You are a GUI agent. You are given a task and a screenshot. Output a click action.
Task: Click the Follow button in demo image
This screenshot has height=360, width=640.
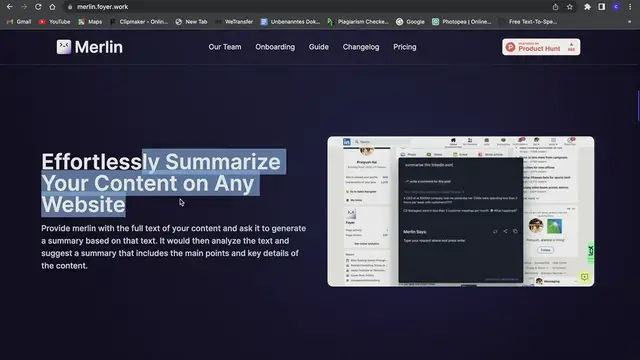point(545,250)
